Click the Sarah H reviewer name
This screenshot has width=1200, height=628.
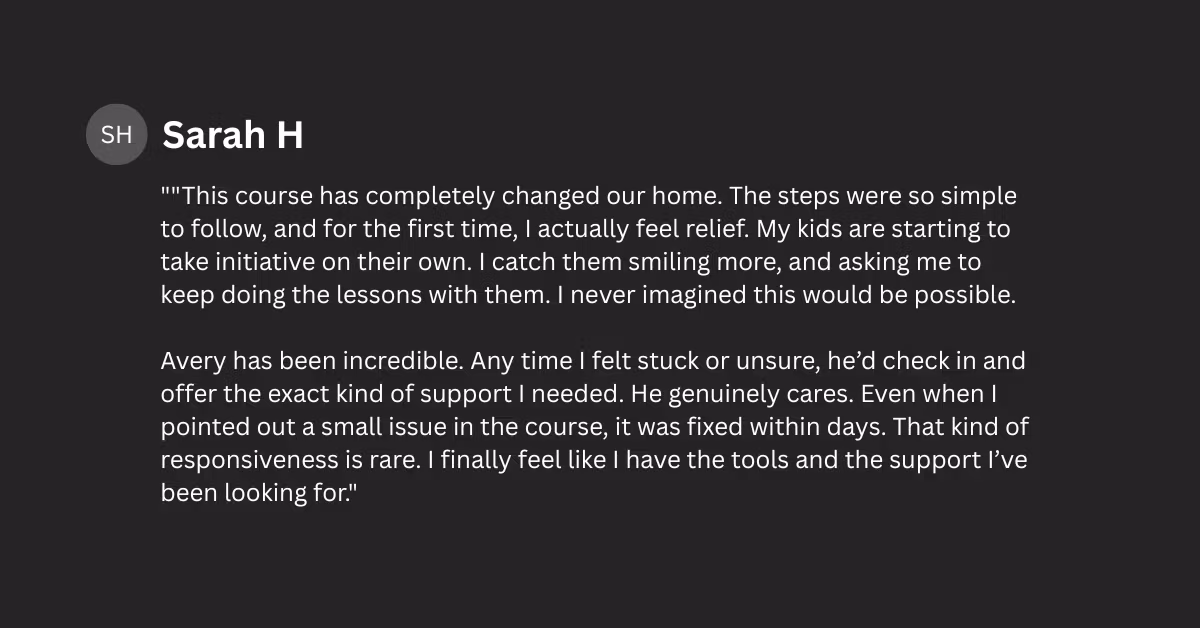pyautogui.click(x=233, y=135)
